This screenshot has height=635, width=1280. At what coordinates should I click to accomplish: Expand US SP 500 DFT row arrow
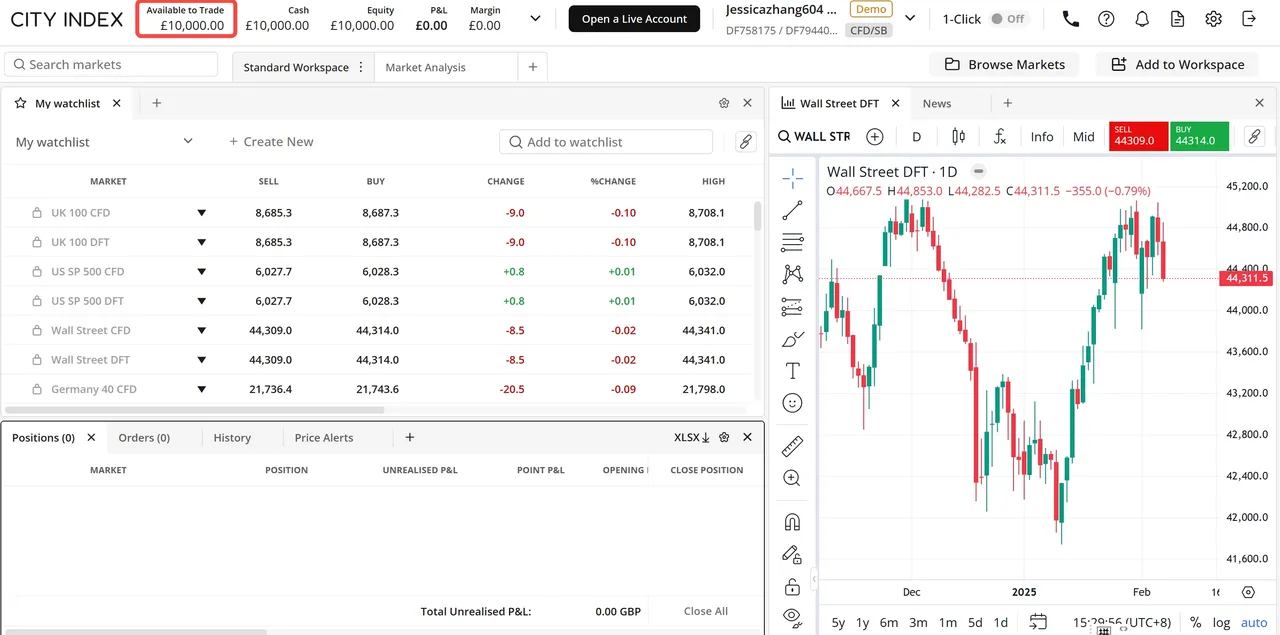click(201, 301)
